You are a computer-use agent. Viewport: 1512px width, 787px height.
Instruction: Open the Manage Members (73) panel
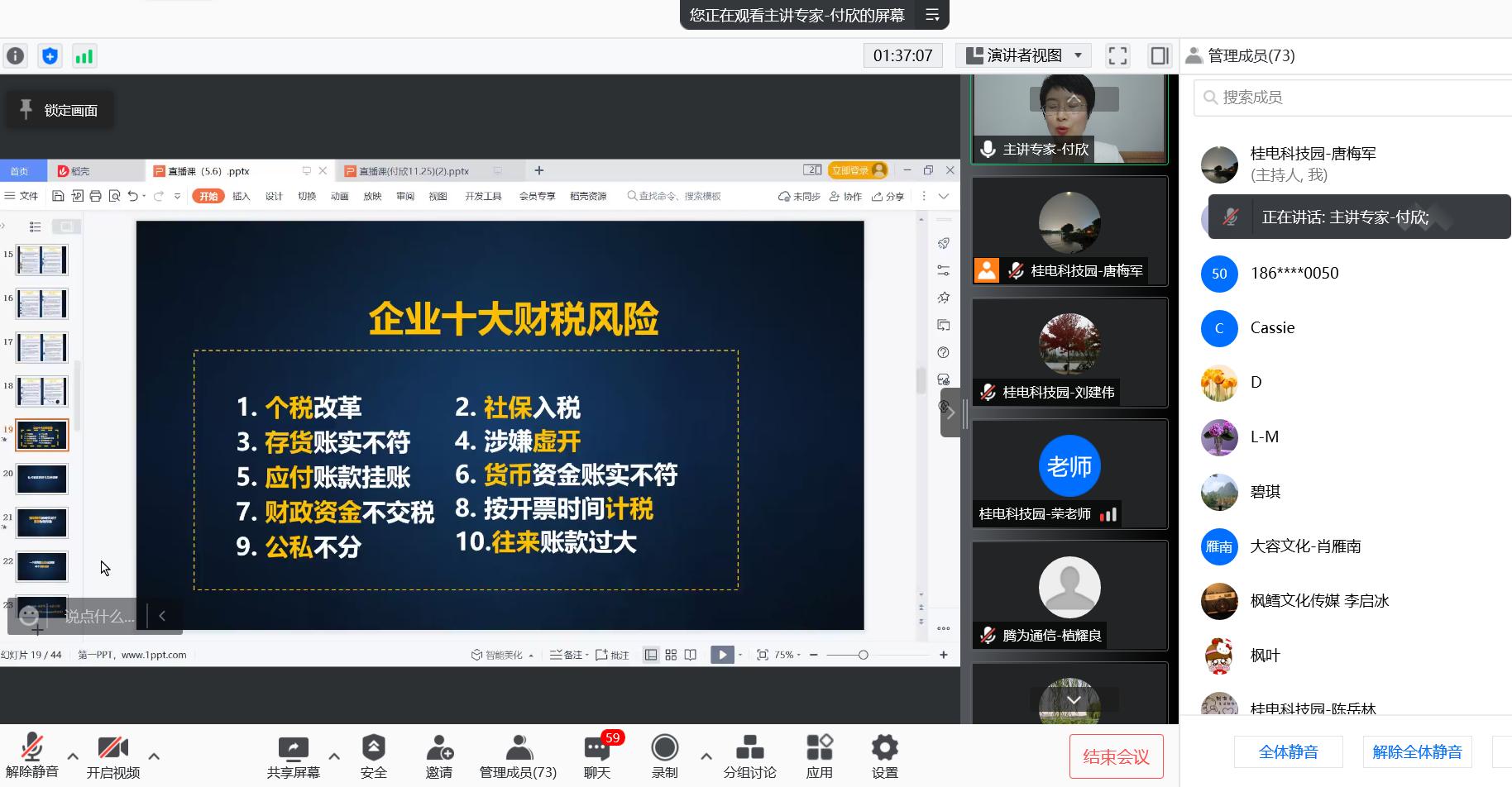518,756
